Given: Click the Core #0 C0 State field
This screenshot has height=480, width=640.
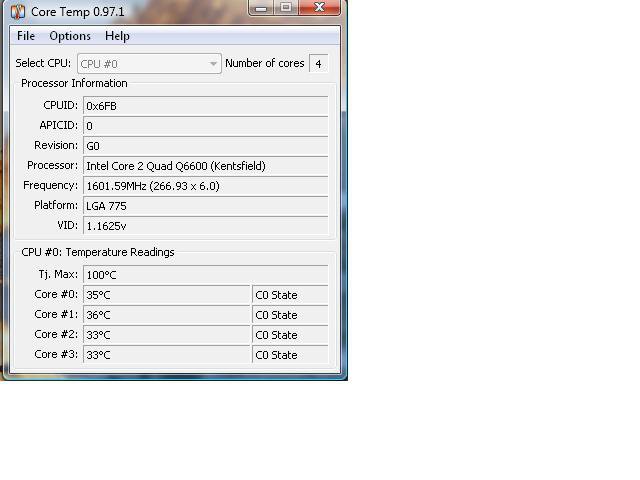Looking at the screenshot, I should click(290, 295).
